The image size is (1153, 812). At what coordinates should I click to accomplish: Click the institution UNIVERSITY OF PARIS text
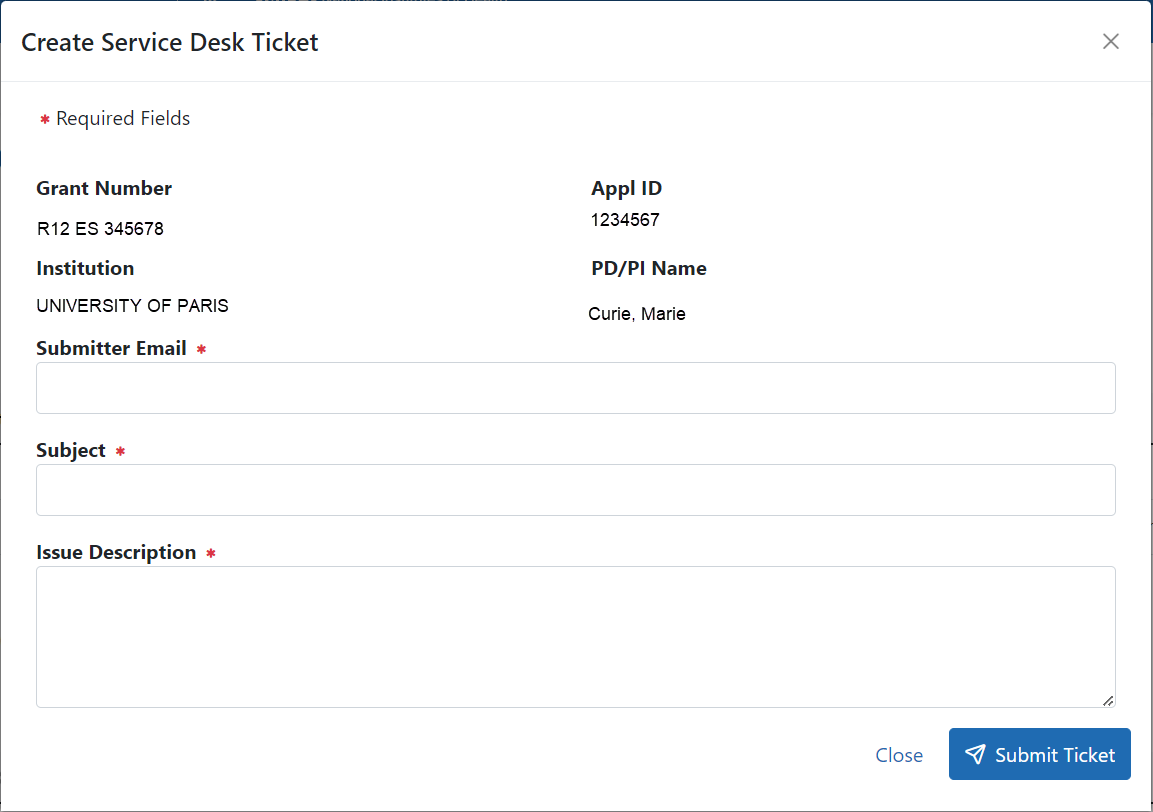(x=132, y=306)
